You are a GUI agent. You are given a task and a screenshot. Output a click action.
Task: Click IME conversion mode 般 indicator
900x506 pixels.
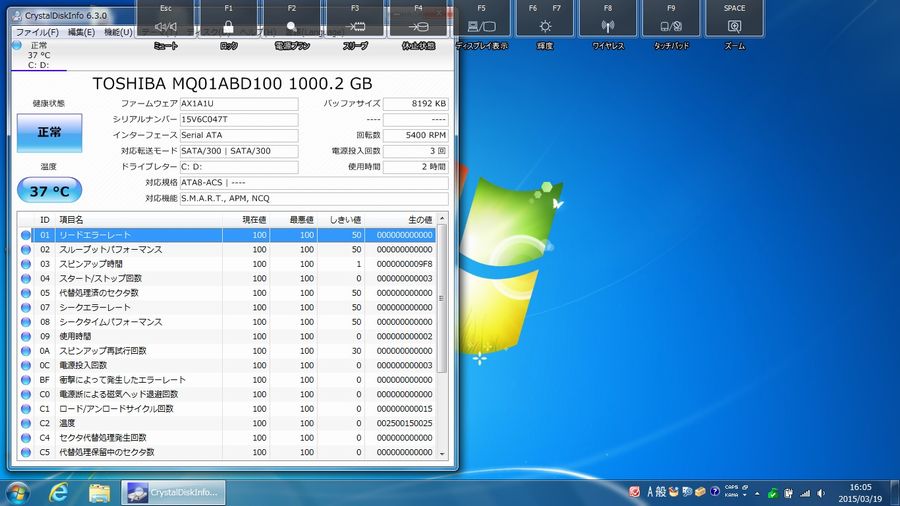point(661,492)
